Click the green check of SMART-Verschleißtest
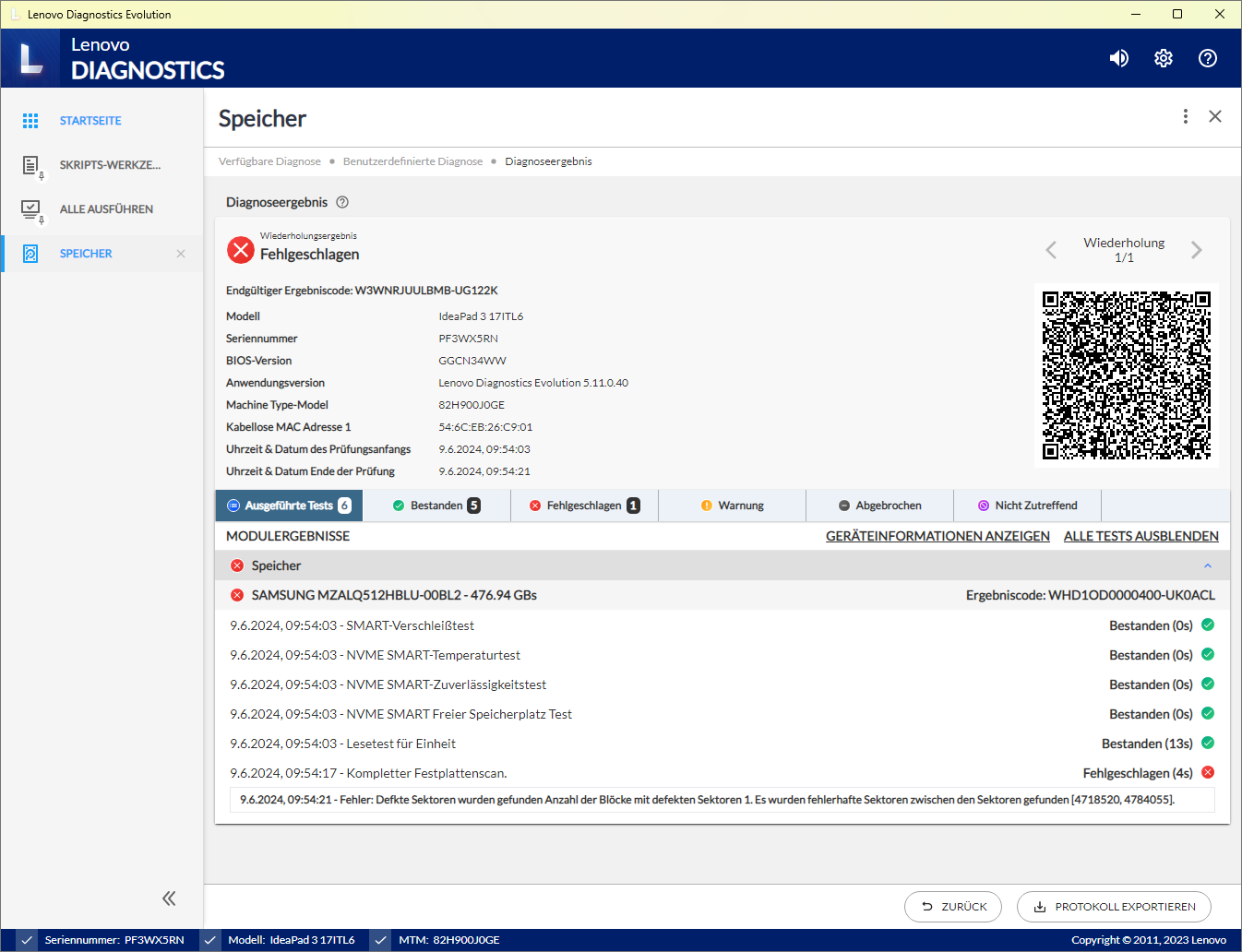 click(1208, 625)
